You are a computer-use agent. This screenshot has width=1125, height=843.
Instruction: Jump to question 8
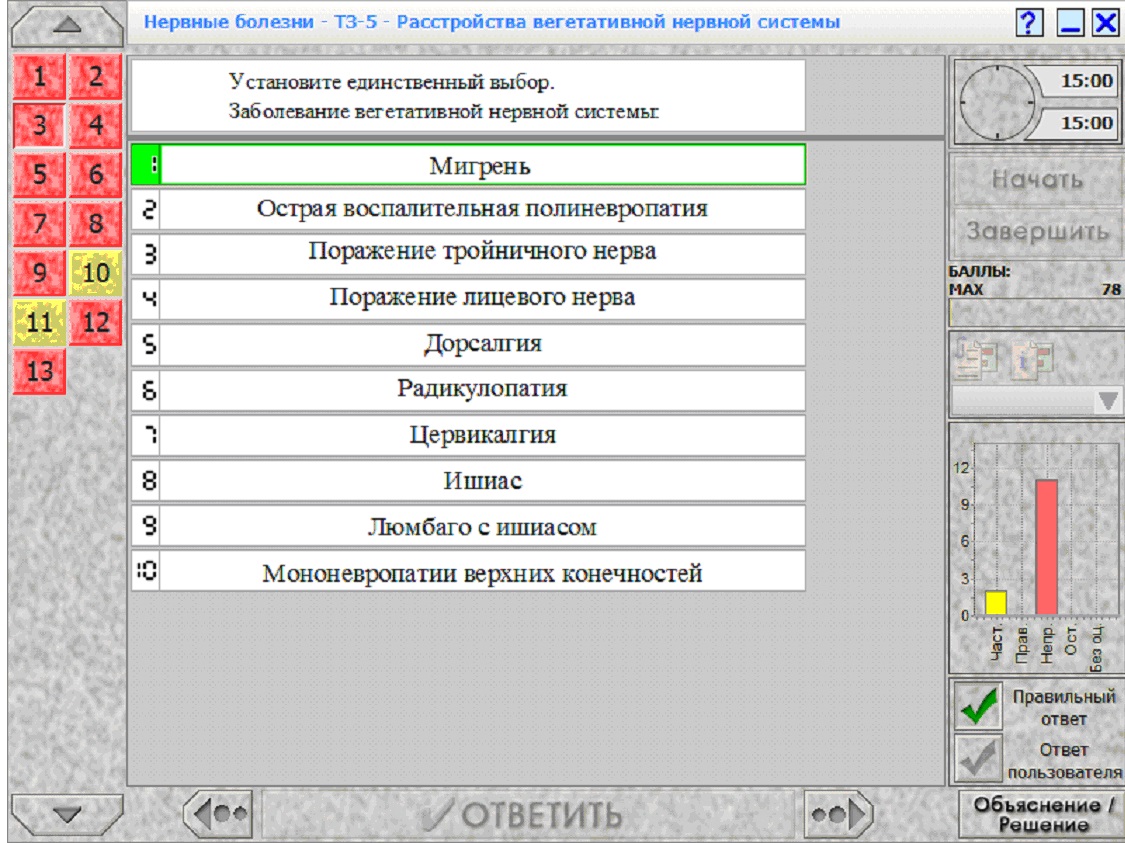click(x=95, y=223)
